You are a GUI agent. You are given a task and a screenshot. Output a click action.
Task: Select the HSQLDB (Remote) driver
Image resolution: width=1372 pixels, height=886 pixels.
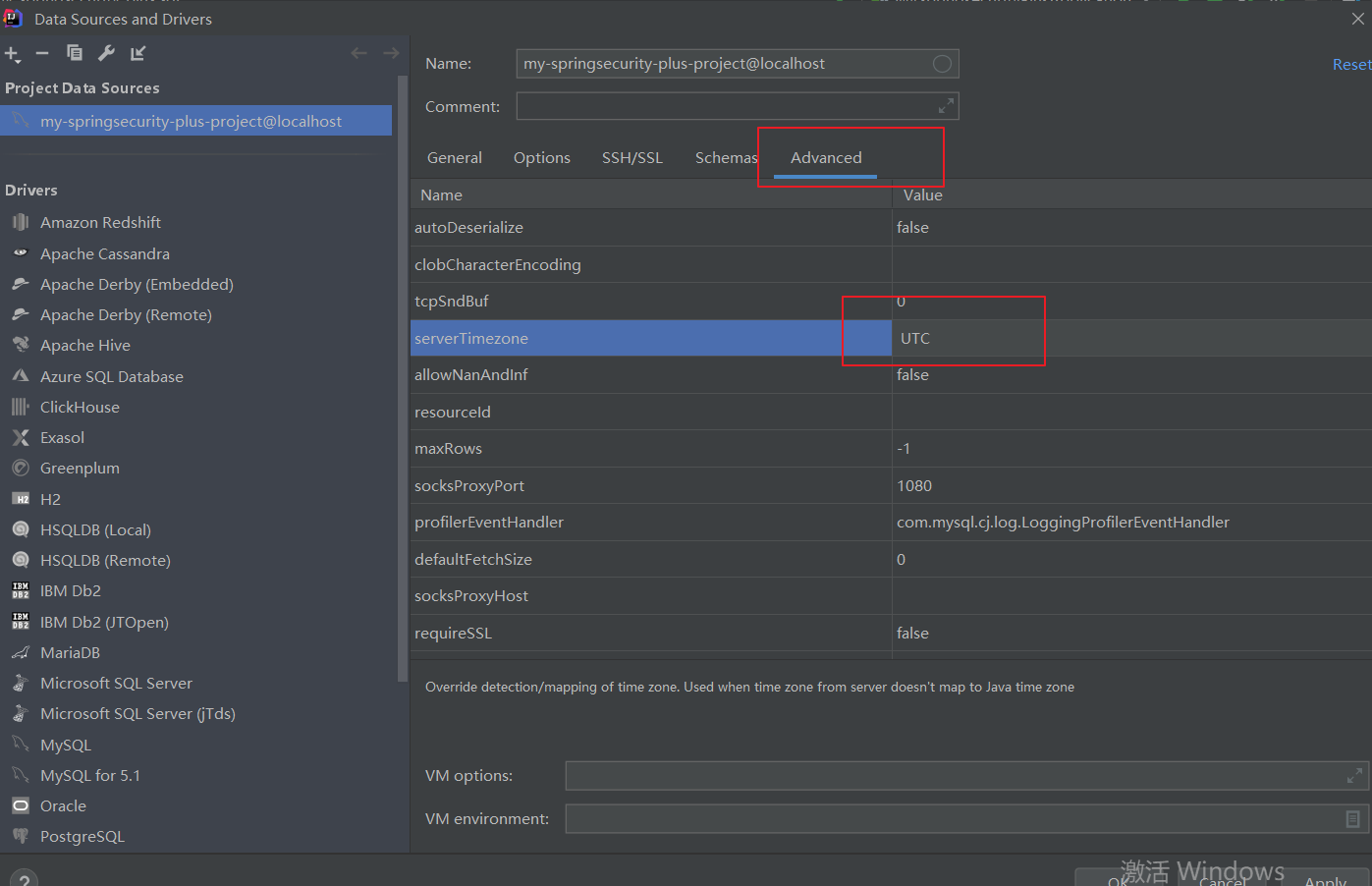105,560
